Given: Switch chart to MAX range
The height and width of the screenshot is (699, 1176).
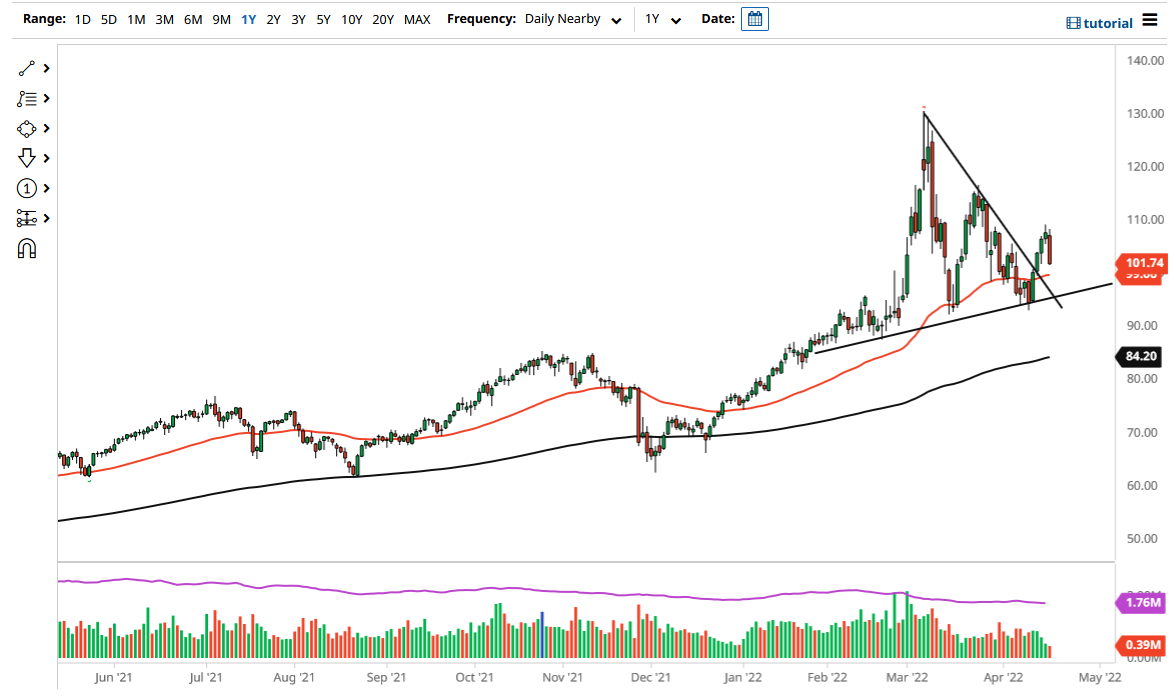Looking at the screenshot, I should pyautogui.click(x=417, y=18).
